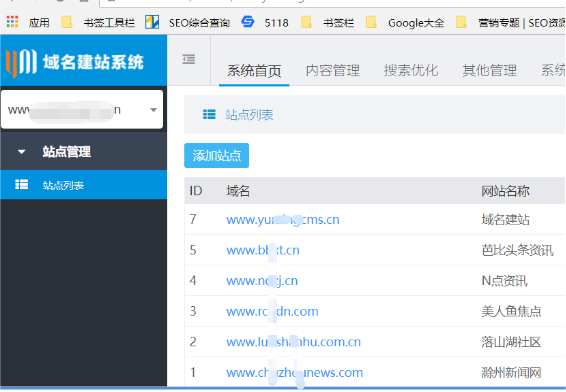The height and width of the screenshot is (392, 566).
Task: Open the Chrome apps grid icon
Action: pos(12,22)
